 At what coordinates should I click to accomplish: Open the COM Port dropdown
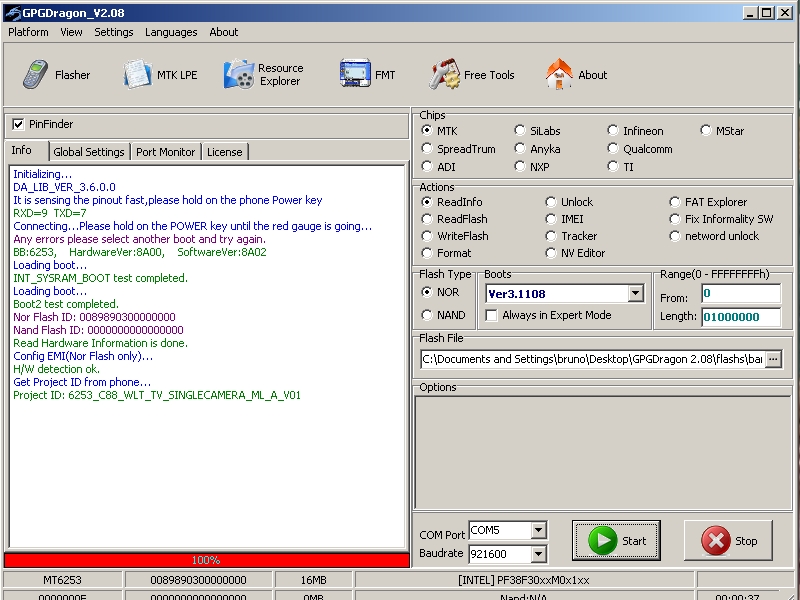coord(538,531)
